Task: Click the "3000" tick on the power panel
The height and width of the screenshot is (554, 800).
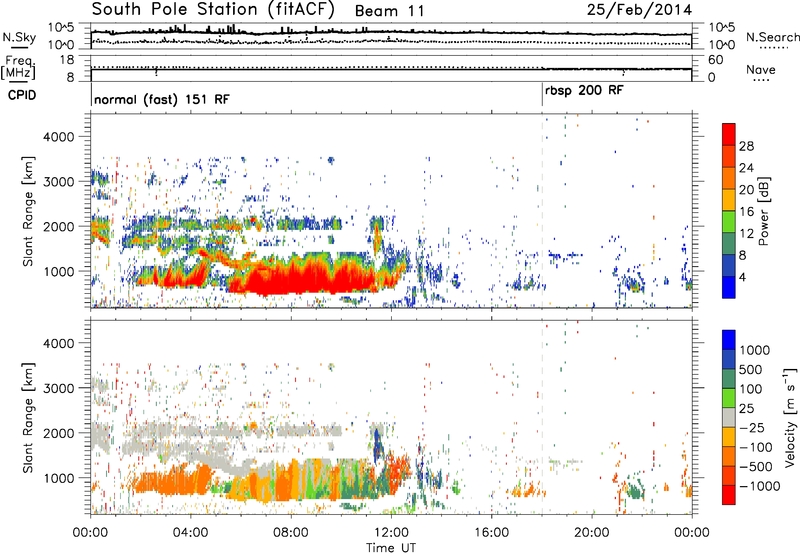Action: pos(59,182)
